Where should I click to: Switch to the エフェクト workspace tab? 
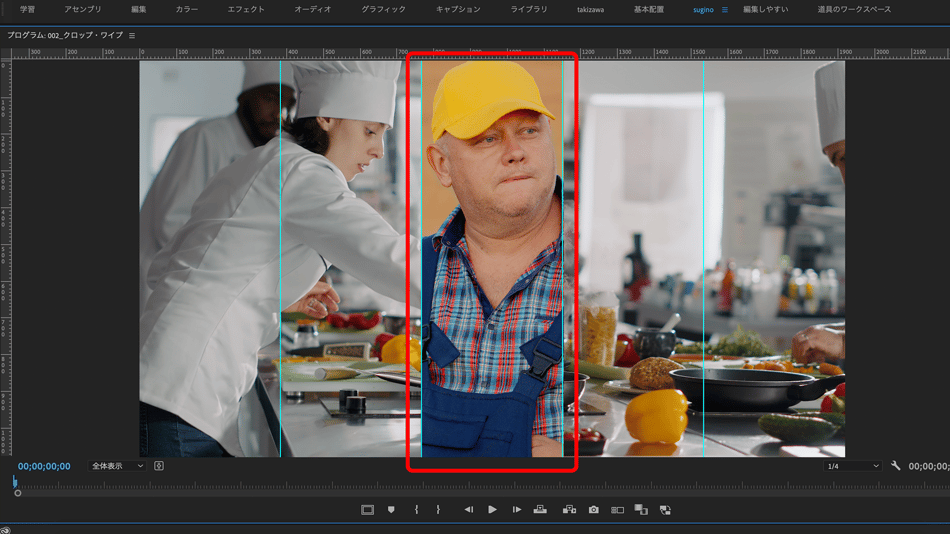(x=246, y=9)
